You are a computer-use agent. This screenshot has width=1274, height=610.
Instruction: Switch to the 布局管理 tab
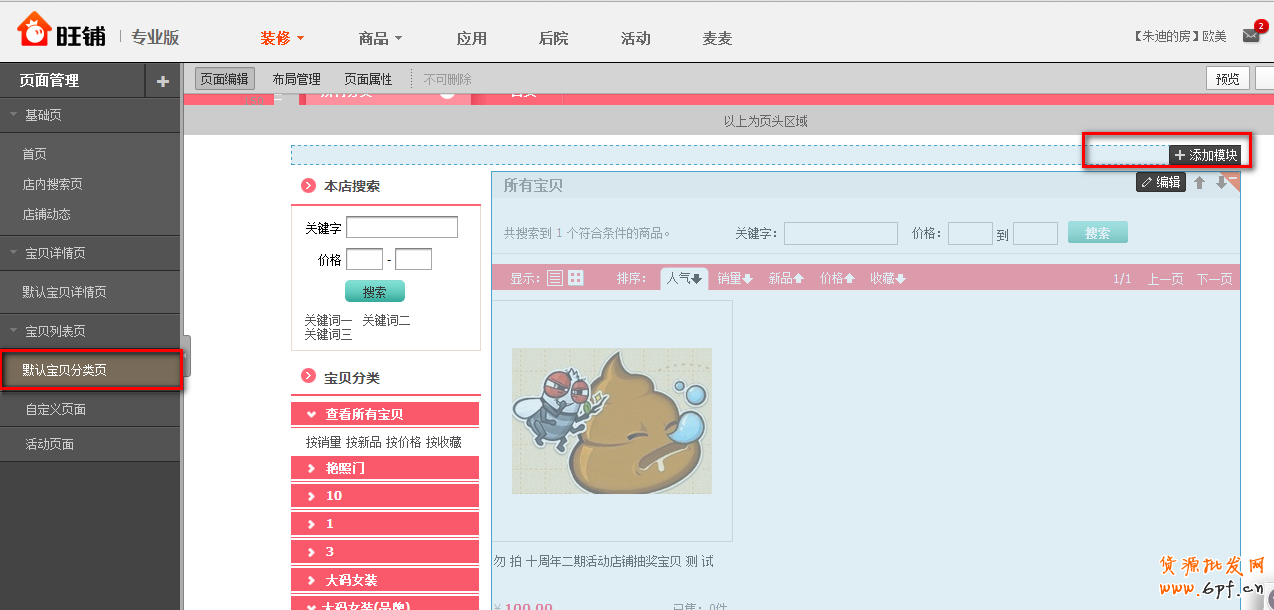[x=296, y=77]
